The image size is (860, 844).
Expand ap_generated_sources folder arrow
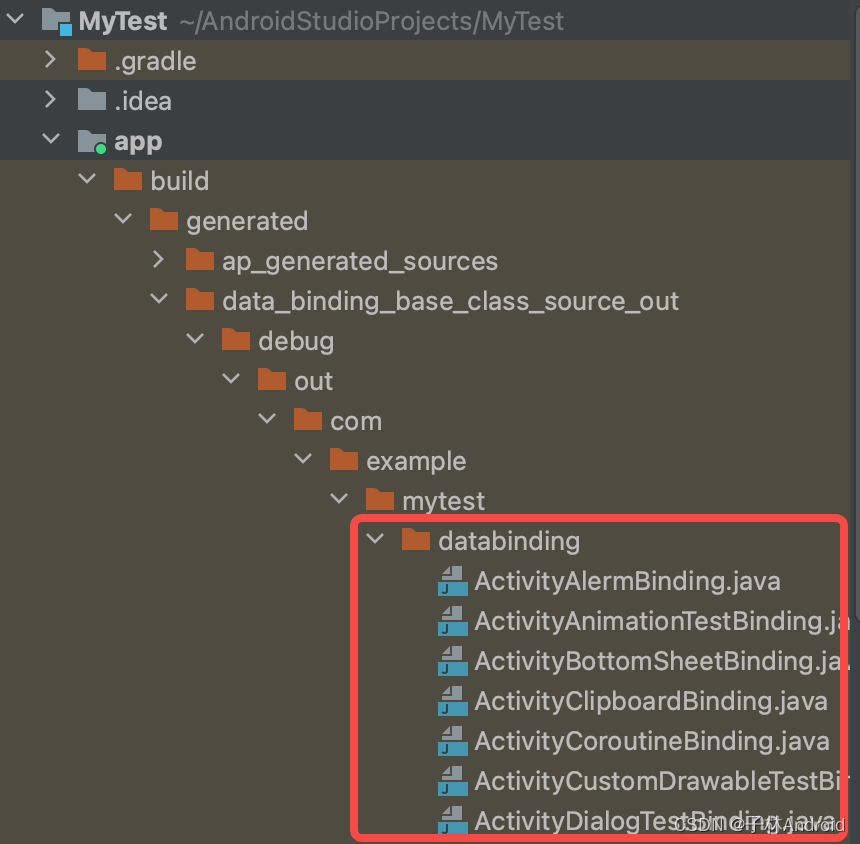tap(159, 259)
